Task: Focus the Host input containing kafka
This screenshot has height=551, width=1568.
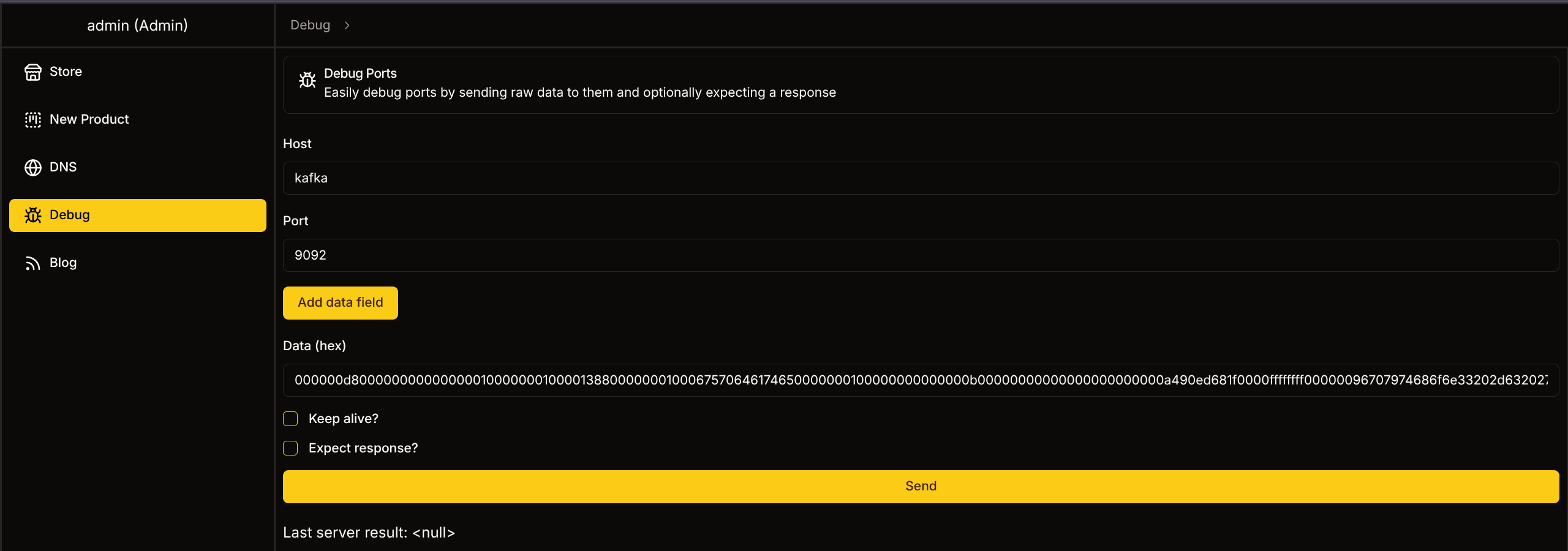Action: click(x=920, y=178)
